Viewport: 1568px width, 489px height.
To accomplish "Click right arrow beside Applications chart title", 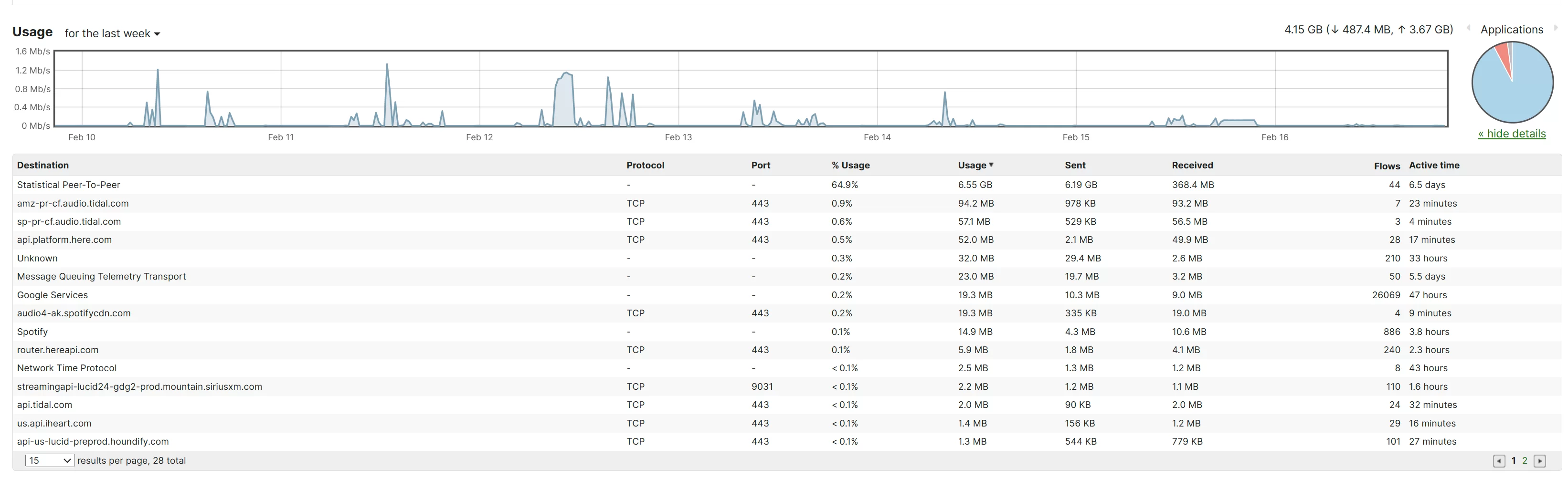I will pyautogui.click(x=1555, y=28).
